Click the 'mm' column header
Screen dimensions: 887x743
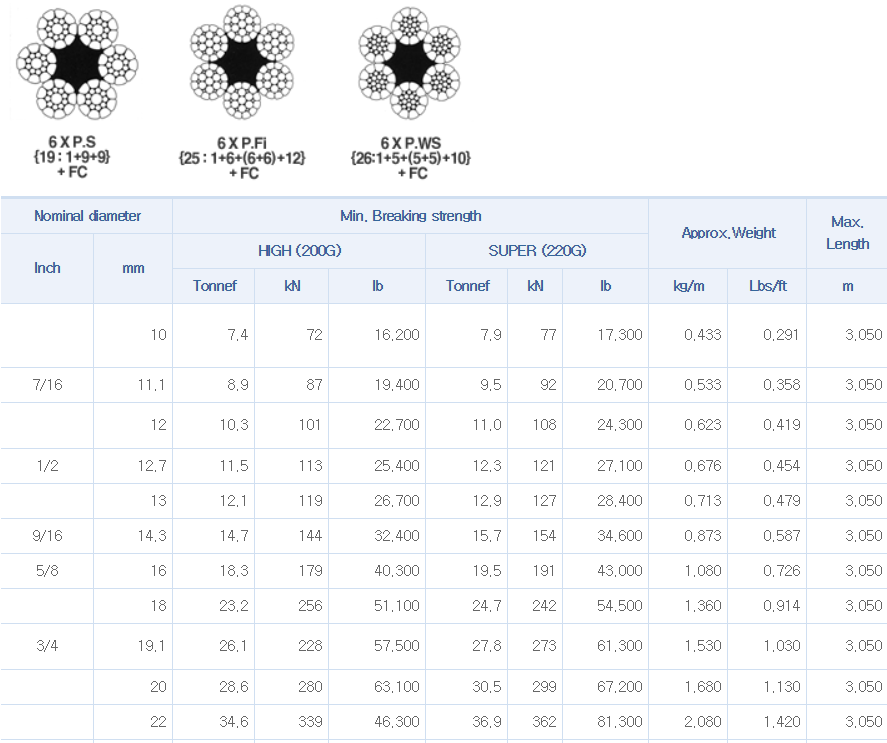pyautogui.click(x=133, y=268)
